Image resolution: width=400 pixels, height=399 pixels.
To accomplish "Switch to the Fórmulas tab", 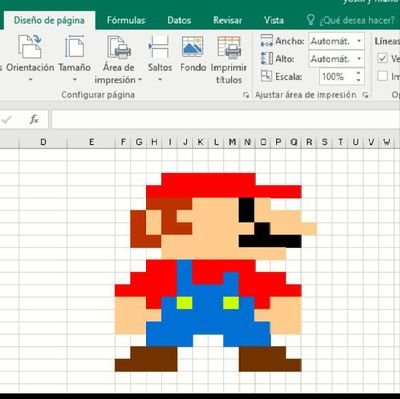I will [x=126, y=20].
